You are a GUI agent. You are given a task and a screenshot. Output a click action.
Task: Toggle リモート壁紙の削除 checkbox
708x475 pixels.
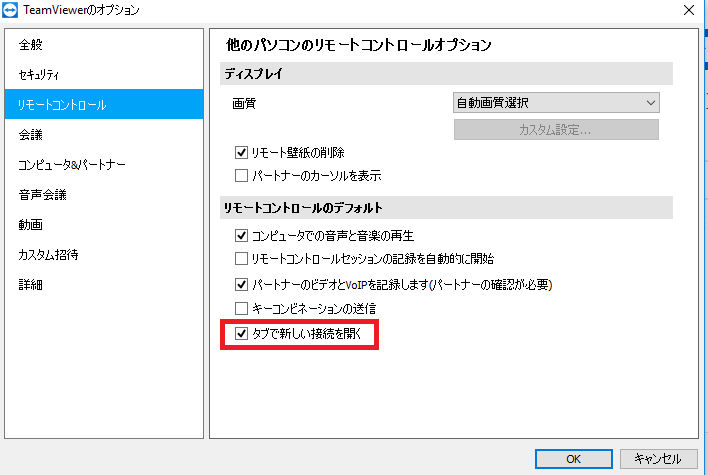point(242,153)
